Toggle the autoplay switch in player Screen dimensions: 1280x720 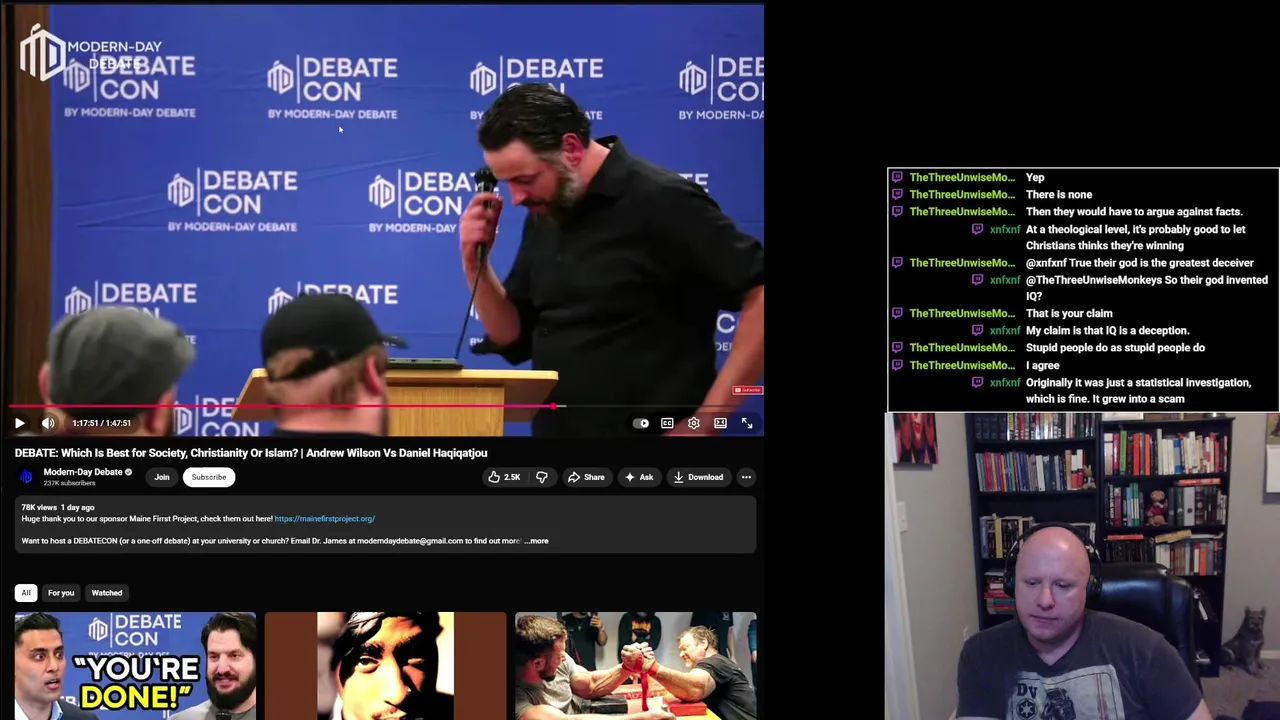pyautogui.click(x=641, y=423)
